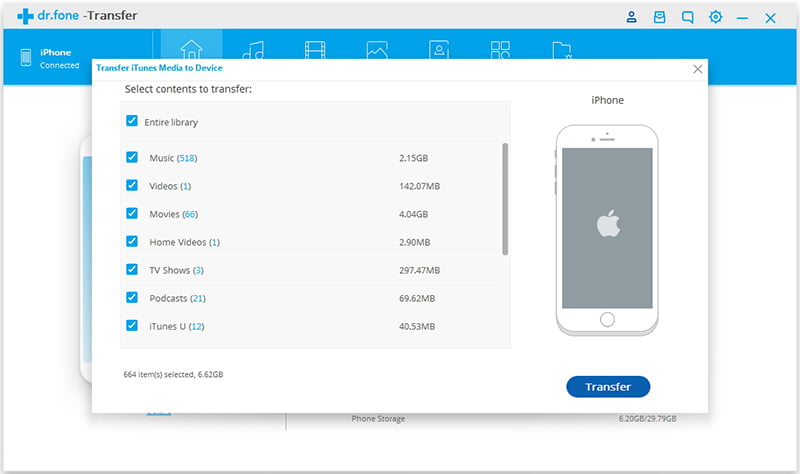800x474 pixels.
Task: Switch to the Videos film icon tab
Action: pyautogui.click(x=315, y=50)
